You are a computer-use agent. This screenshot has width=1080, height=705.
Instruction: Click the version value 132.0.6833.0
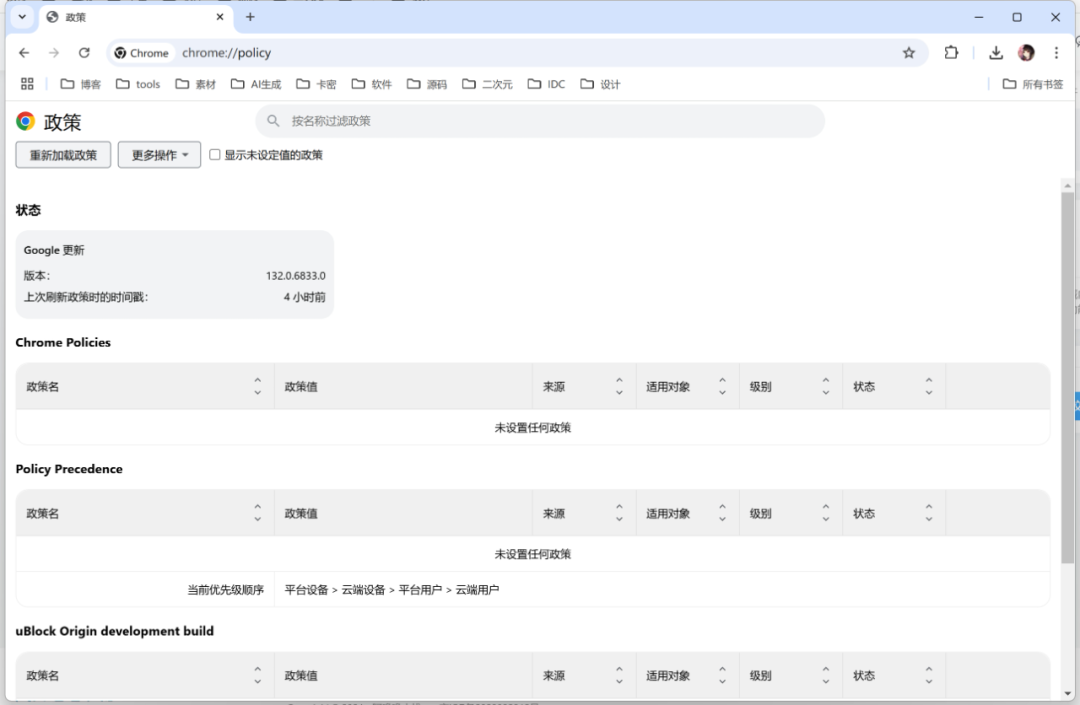295,275
